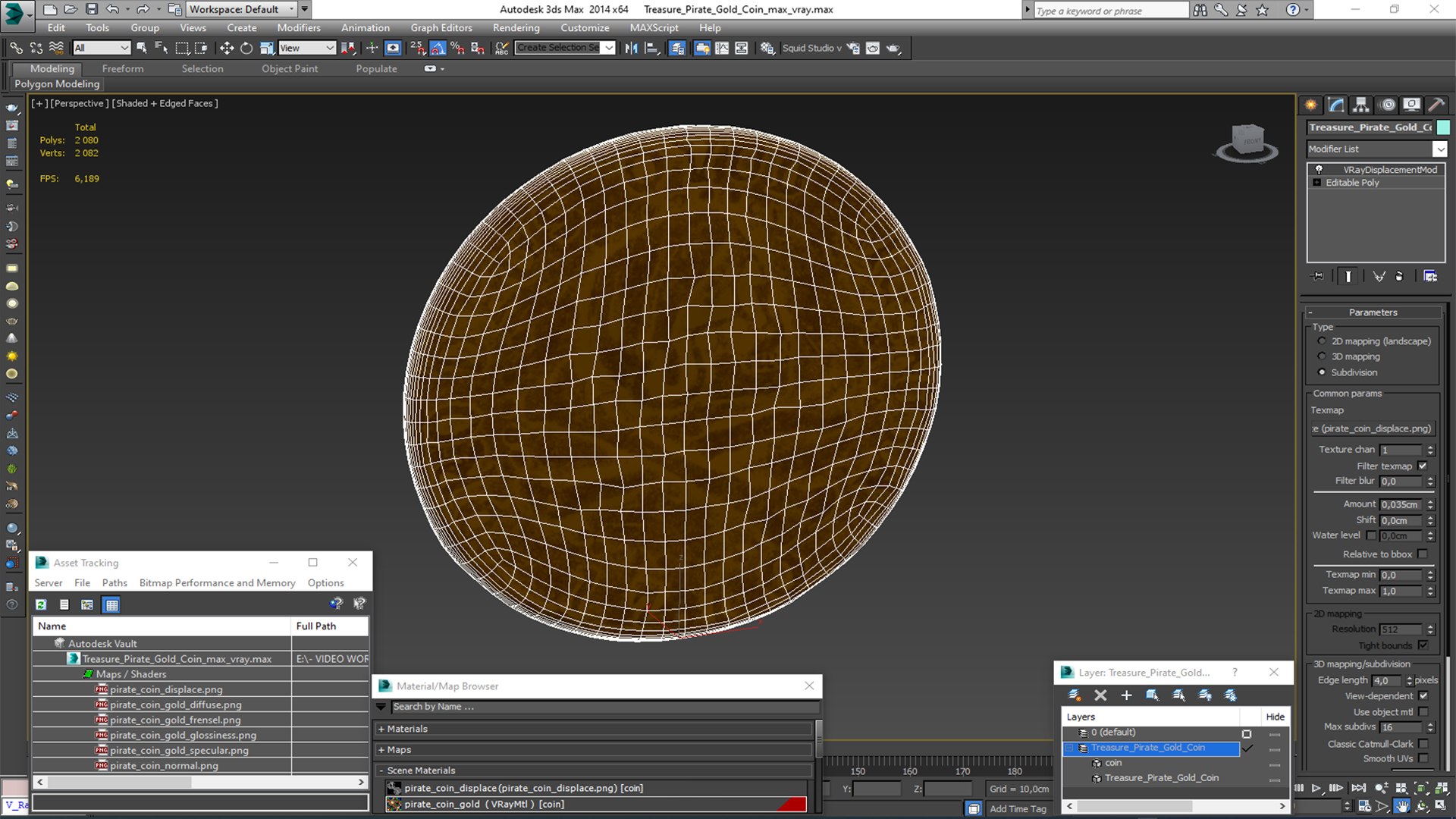Toggle the Filter texmap checkbox
The width and height of the screenshot is (1456, 819).
(1423, 466)
